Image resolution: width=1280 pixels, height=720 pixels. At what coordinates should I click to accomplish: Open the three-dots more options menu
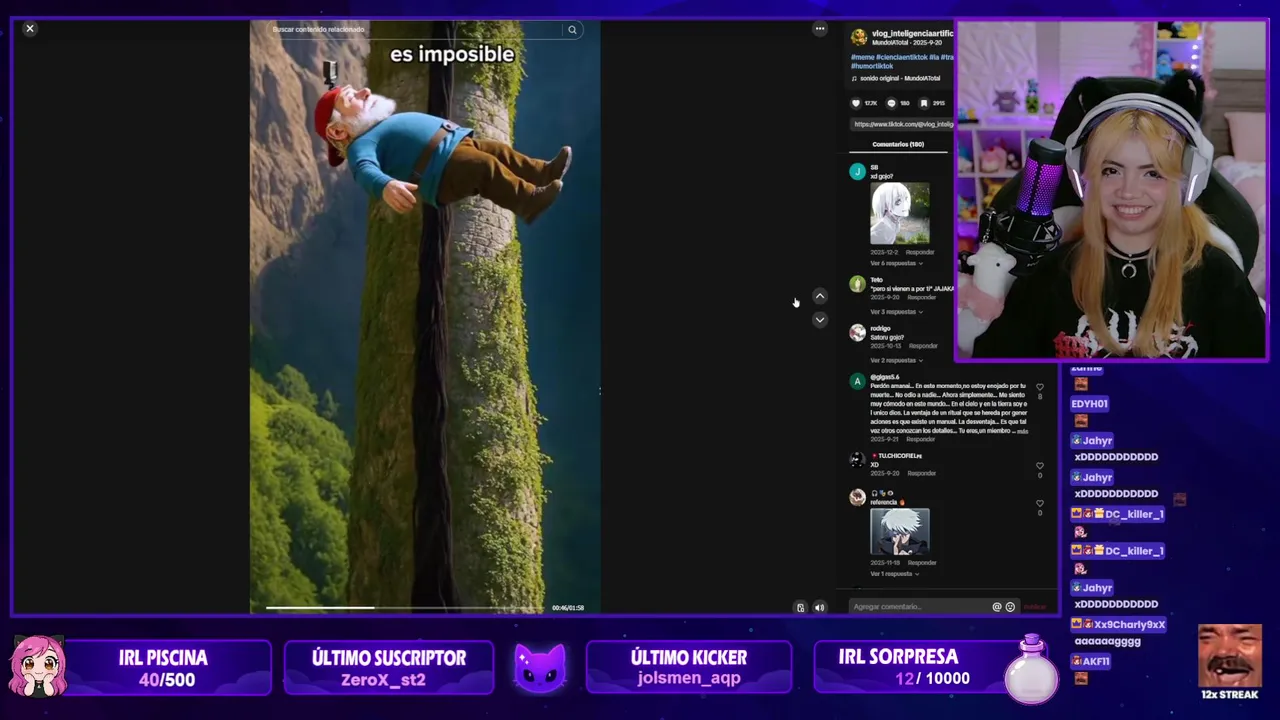click(820, 29)
